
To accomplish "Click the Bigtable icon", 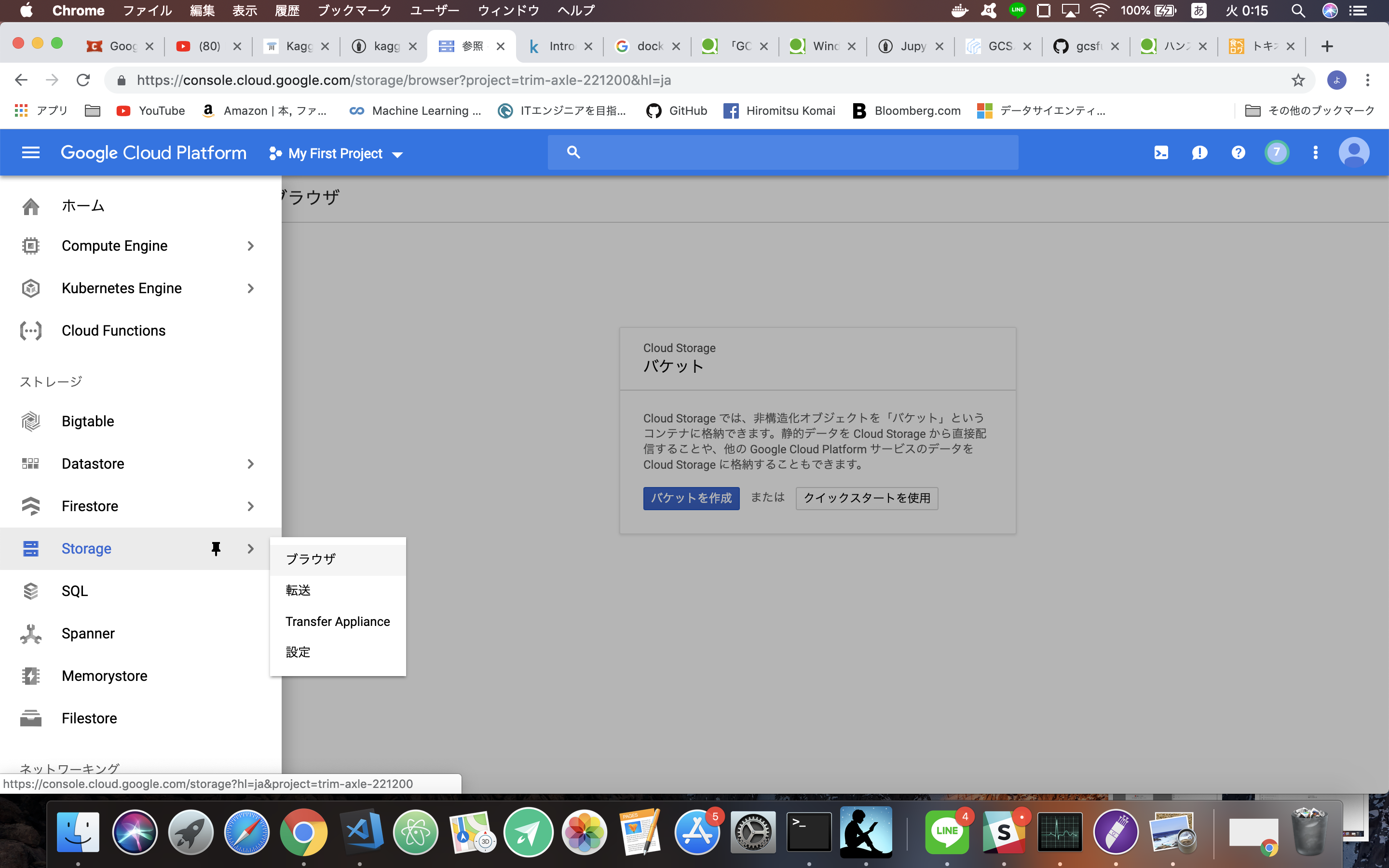I will [x=30, y=421].
